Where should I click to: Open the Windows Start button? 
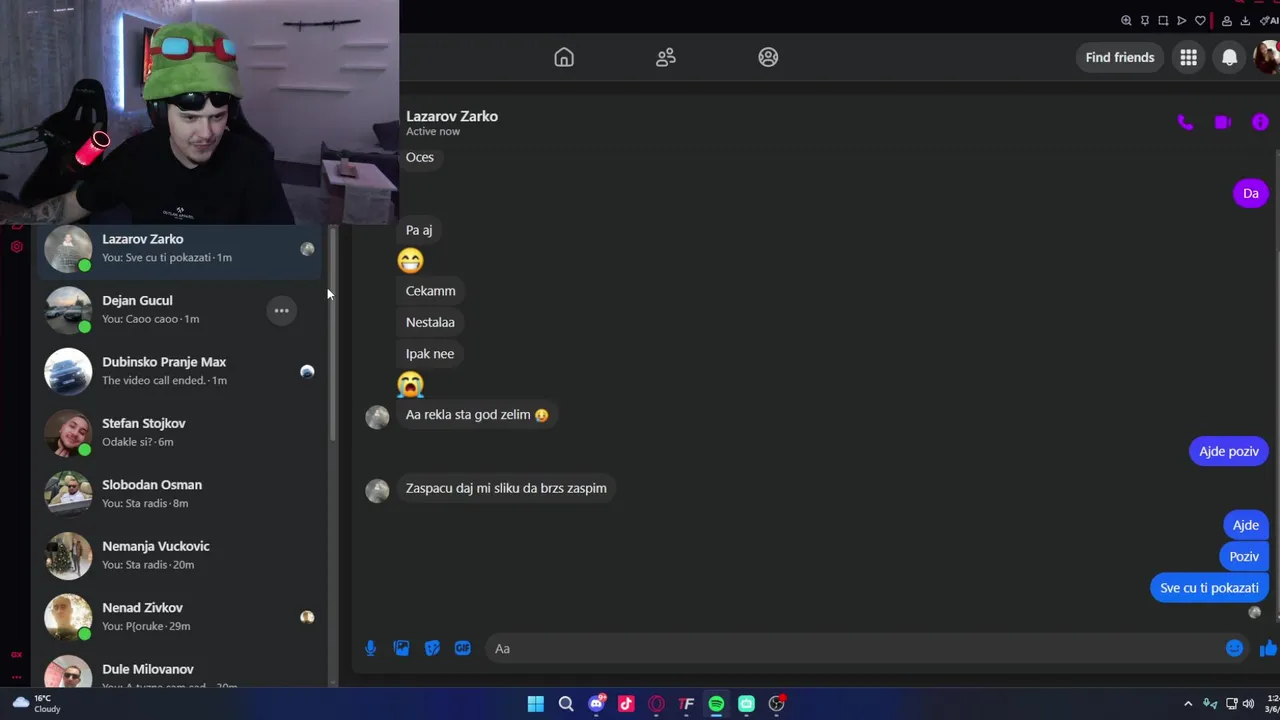(x=536, y=704)
